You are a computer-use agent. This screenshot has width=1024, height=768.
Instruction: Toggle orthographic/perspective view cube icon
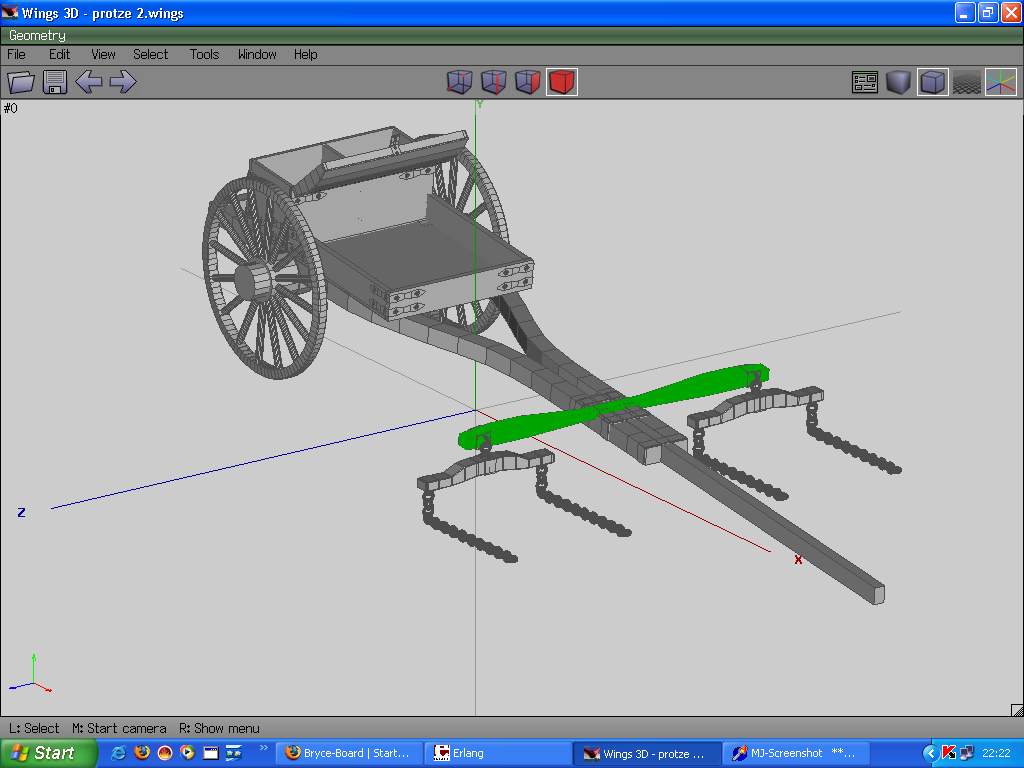(932, 82)
